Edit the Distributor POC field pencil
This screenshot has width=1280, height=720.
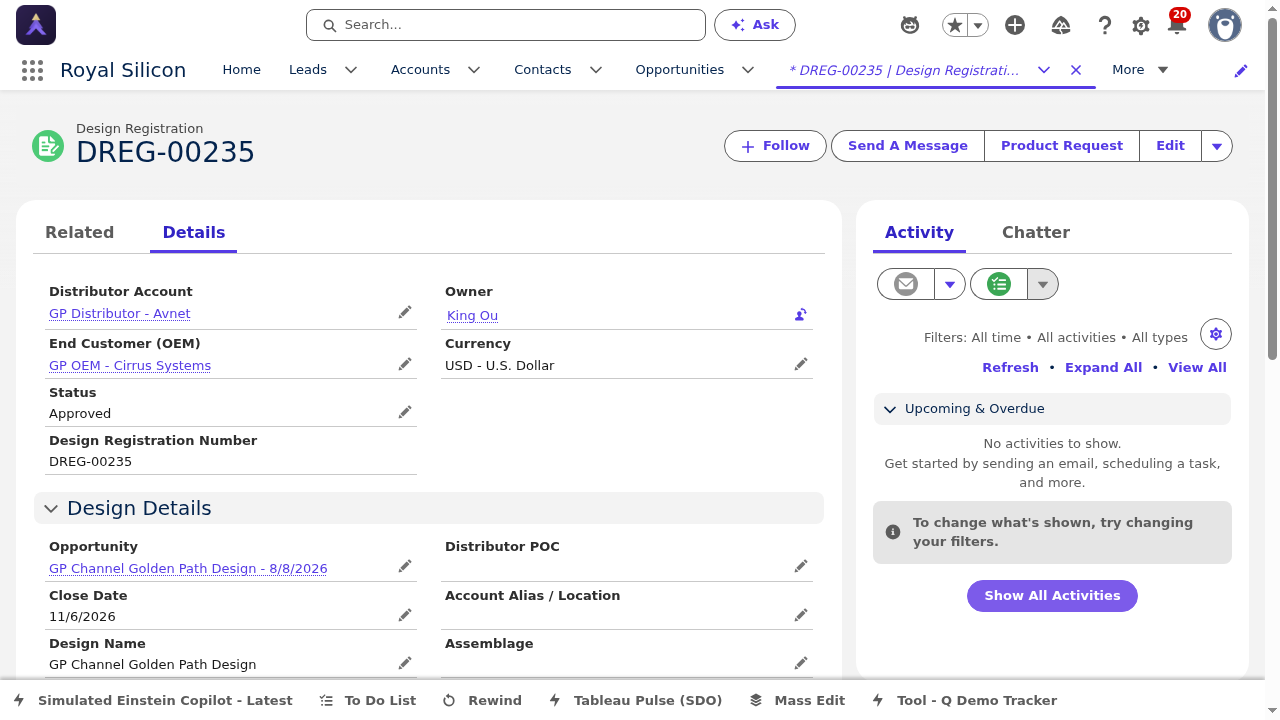coord(801,566)
